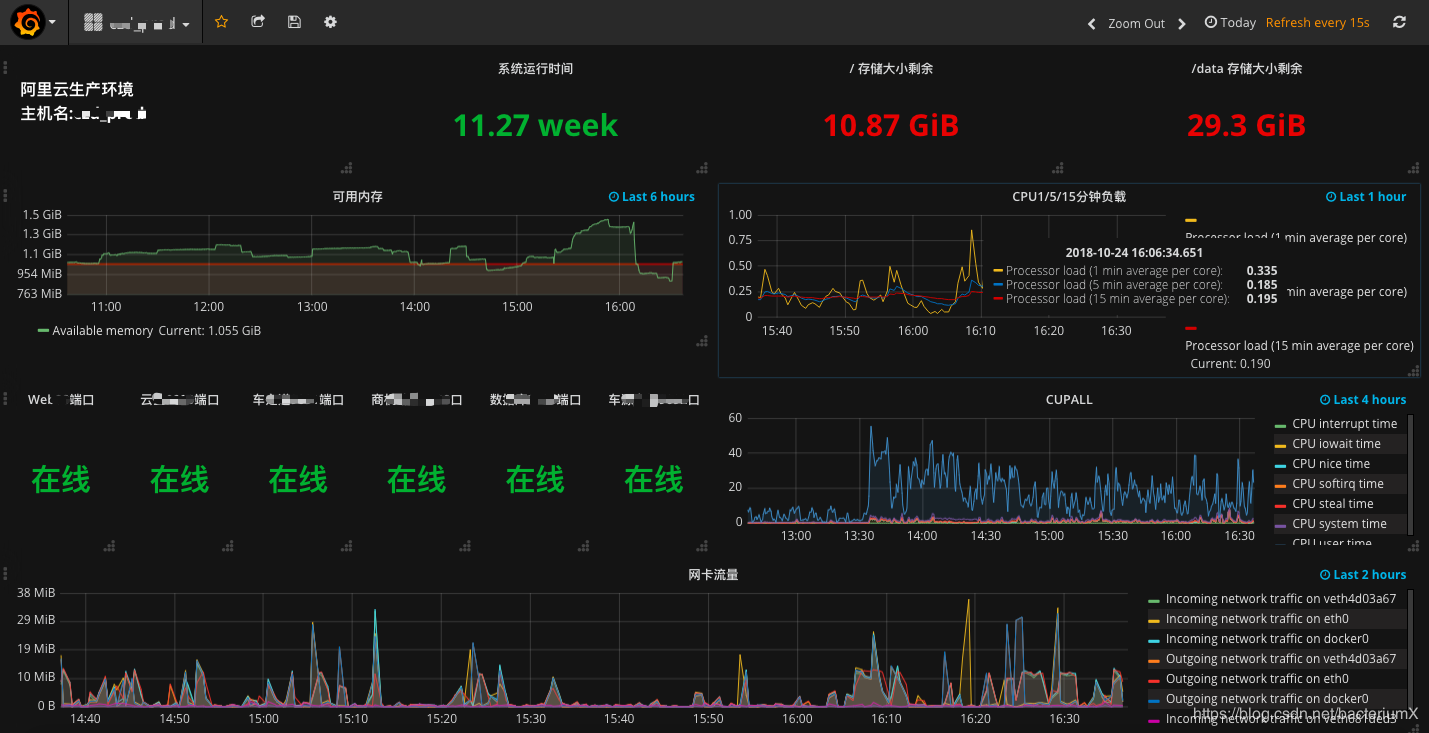
Task: Save dashboard using the floppy disk icon
Action: coord(294,22)
